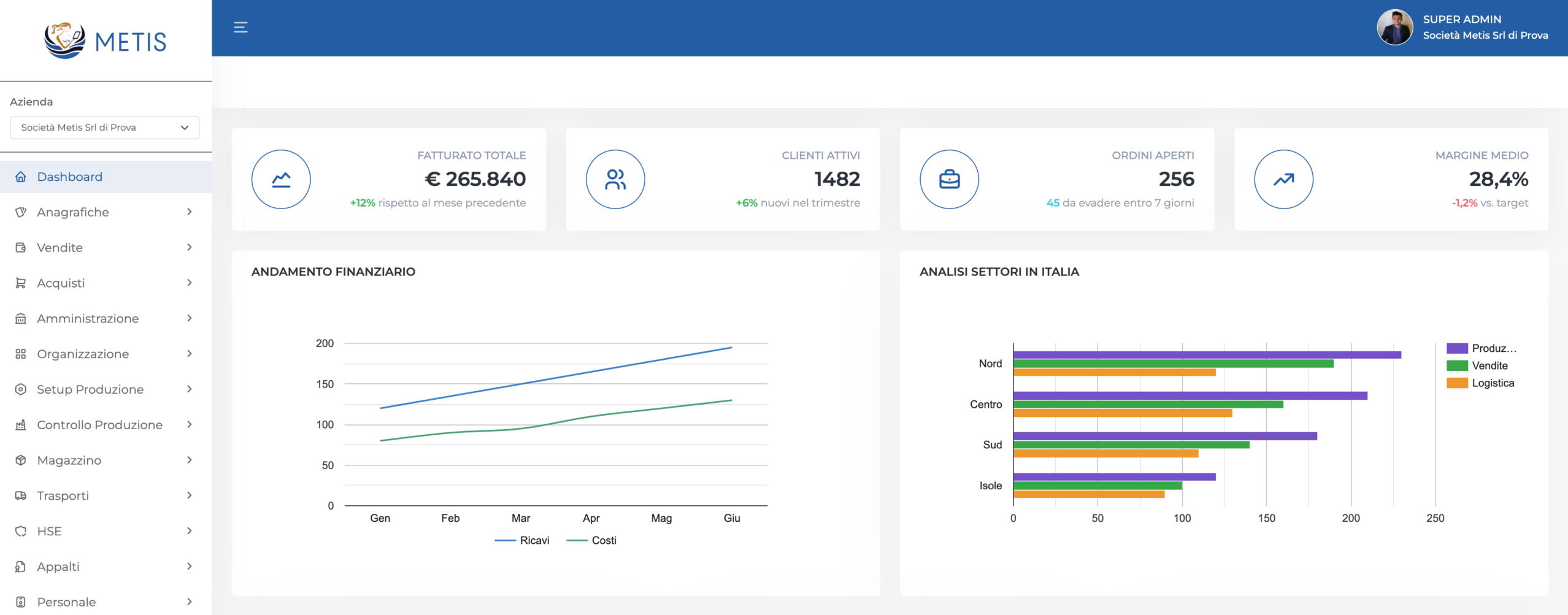Click the Acquisti cart icon
Image resolution: width=1568 pixels, height=615 pixels.
click(21, 283)
